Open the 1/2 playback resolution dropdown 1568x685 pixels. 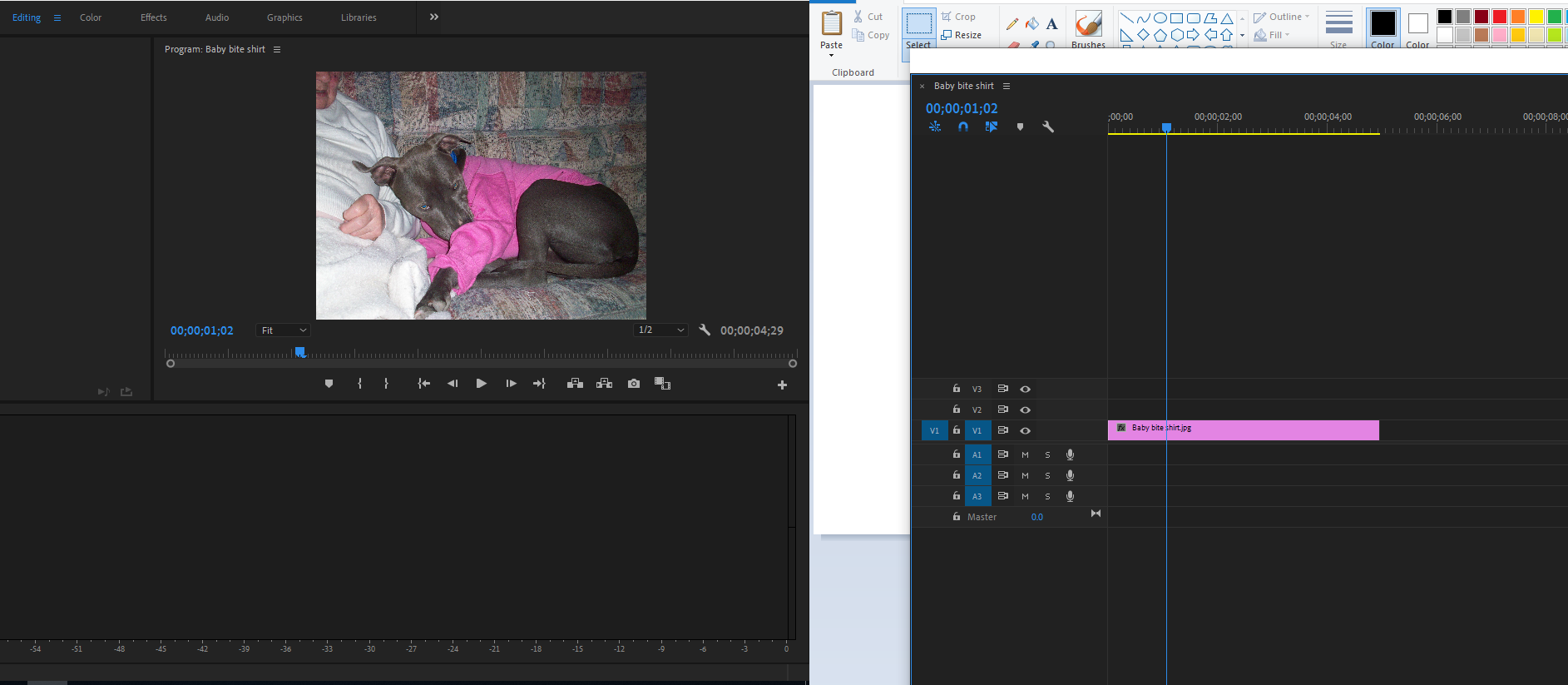(661, 330)
